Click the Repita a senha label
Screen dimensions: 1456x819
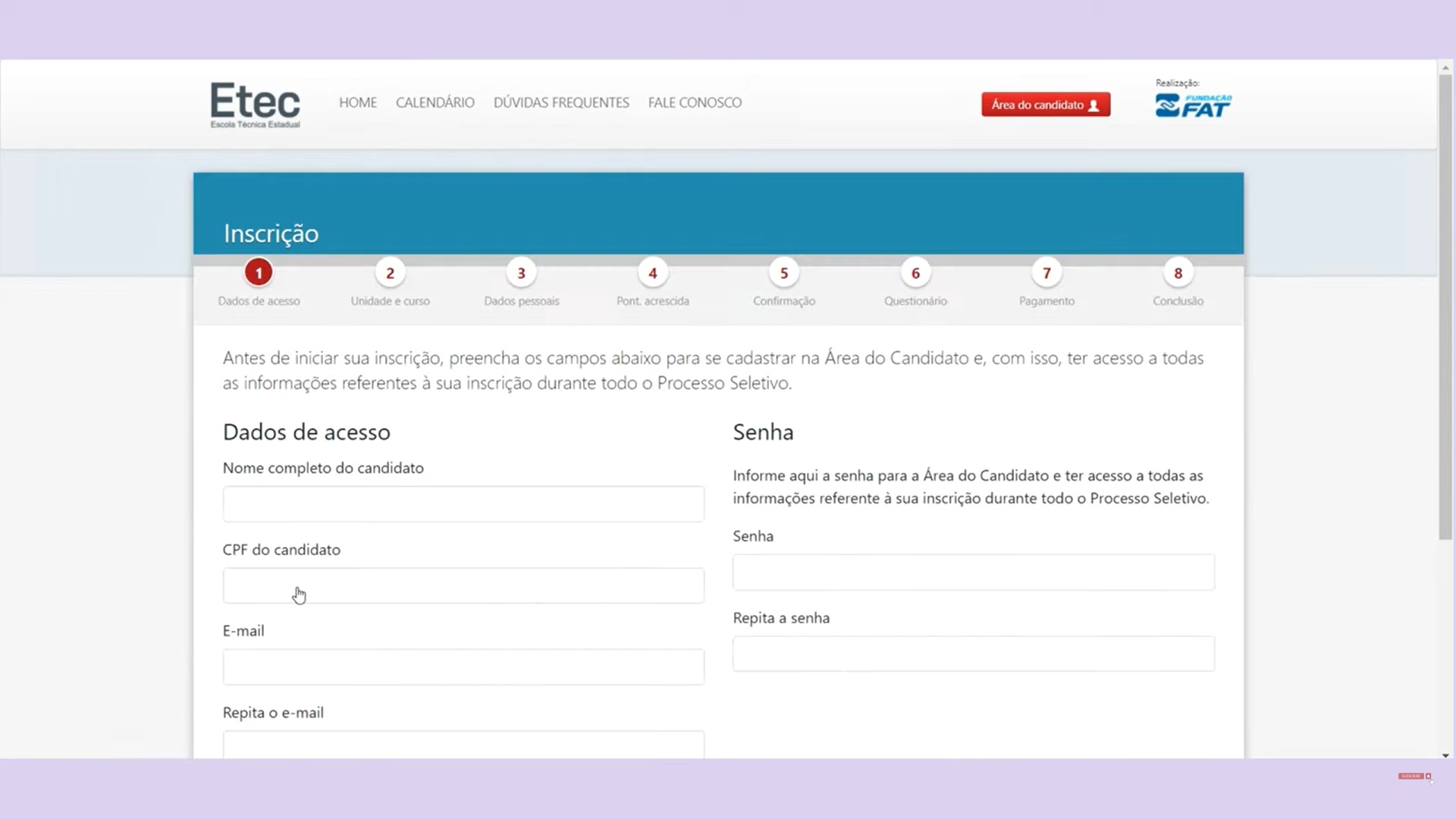click(781, 618)
